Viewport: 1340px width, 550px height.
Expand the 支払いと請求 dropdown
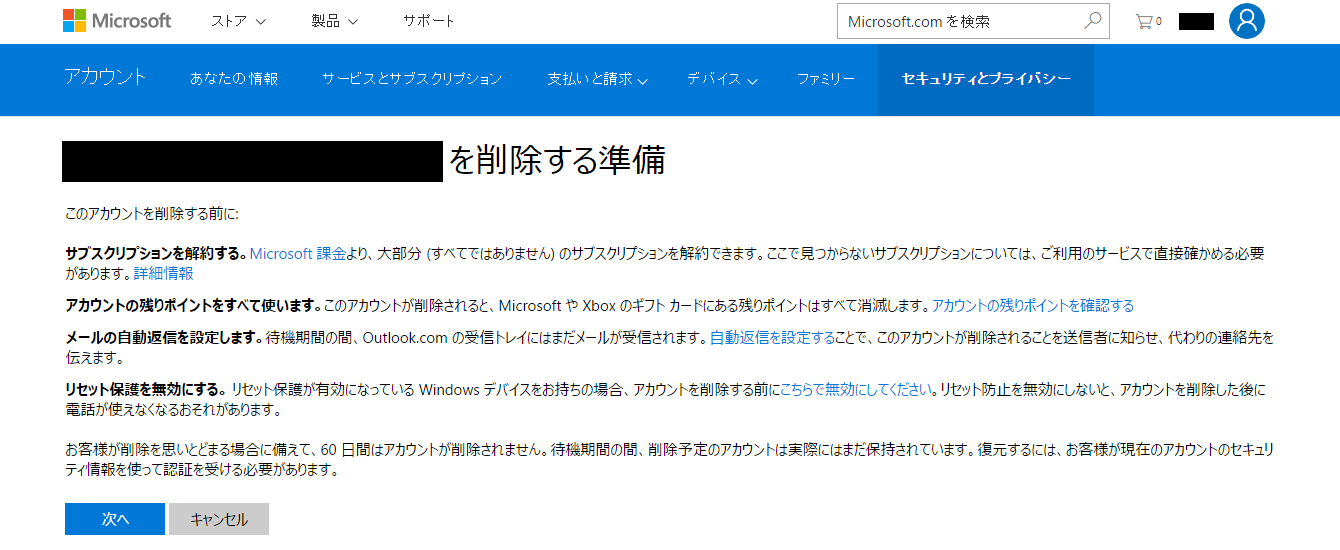coord(597,79)
